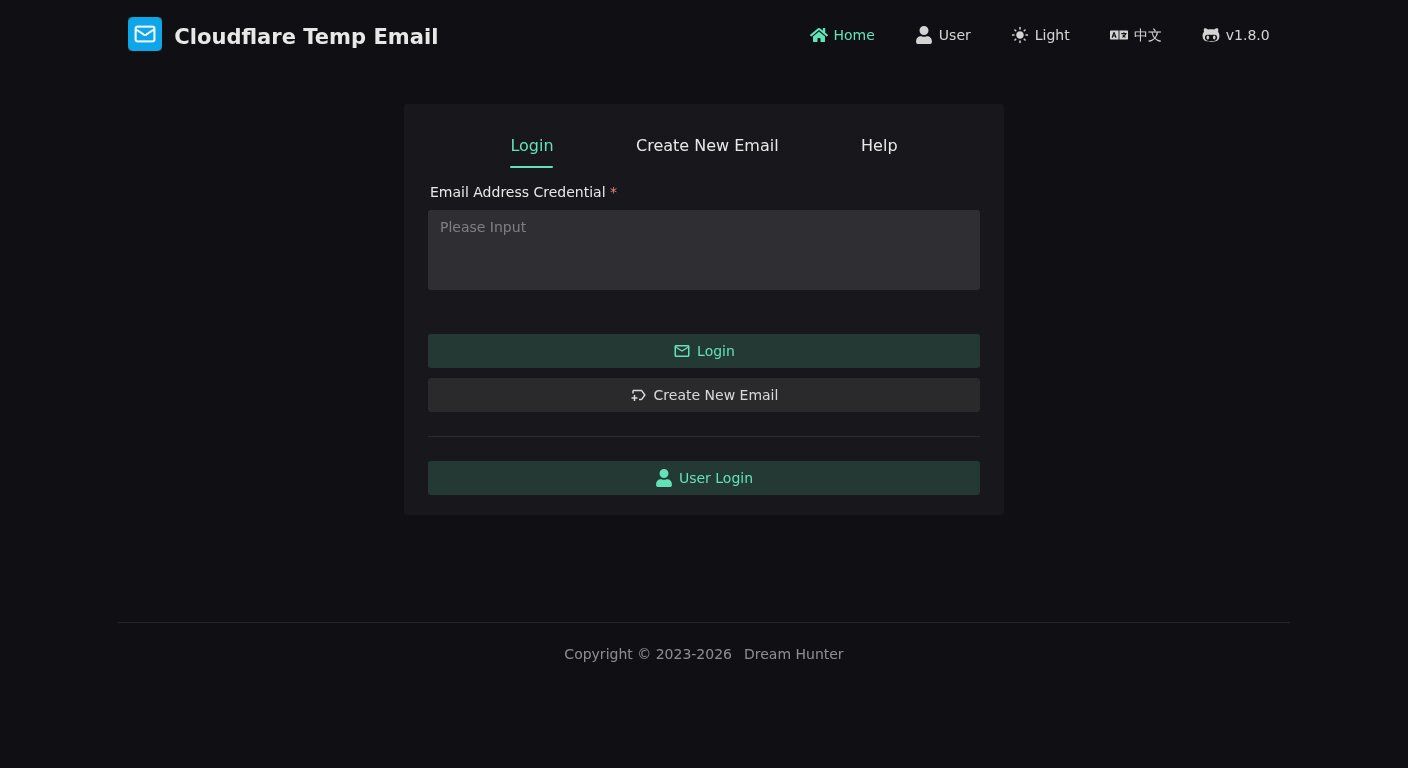Screen dimensions: 1408x768
Task: Click the Dream Hunter footer link
Action: 794,654
